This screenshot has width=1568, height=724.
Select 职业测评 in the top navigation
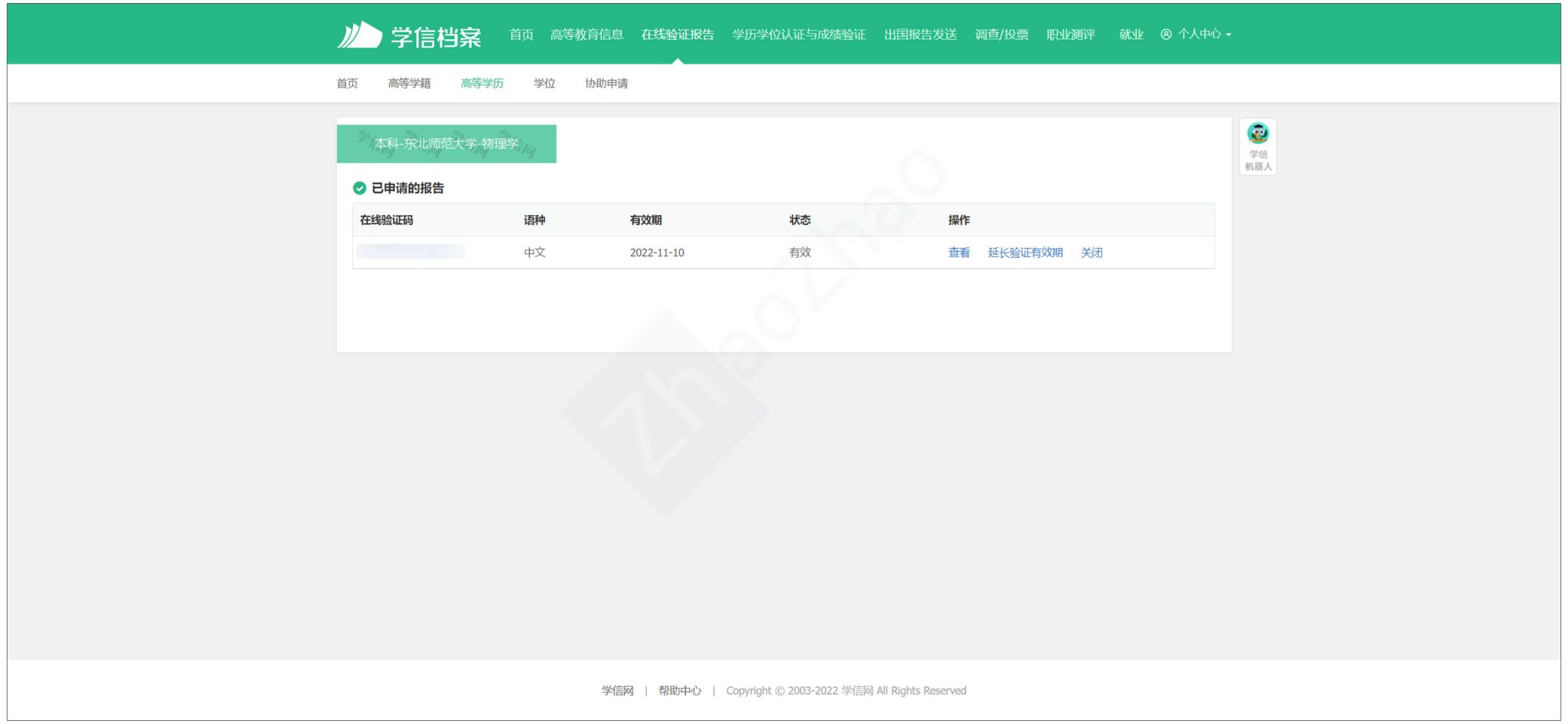pos(1069,34)
